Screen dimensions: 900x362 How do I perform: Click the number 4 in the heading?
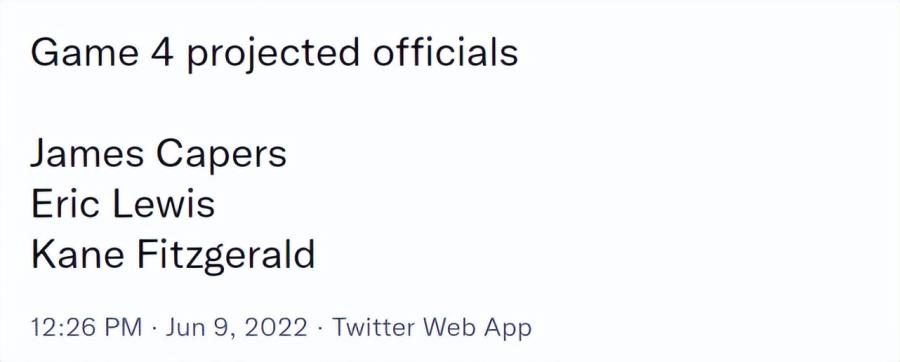(x=162, y=51)
